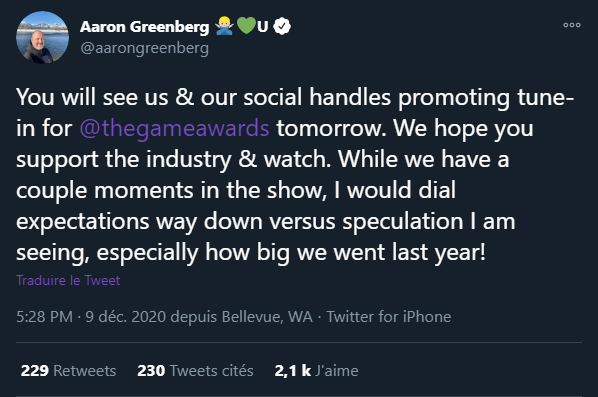Click the Twitter for iPhone source label
598x397 pixels.
point(389,317)
